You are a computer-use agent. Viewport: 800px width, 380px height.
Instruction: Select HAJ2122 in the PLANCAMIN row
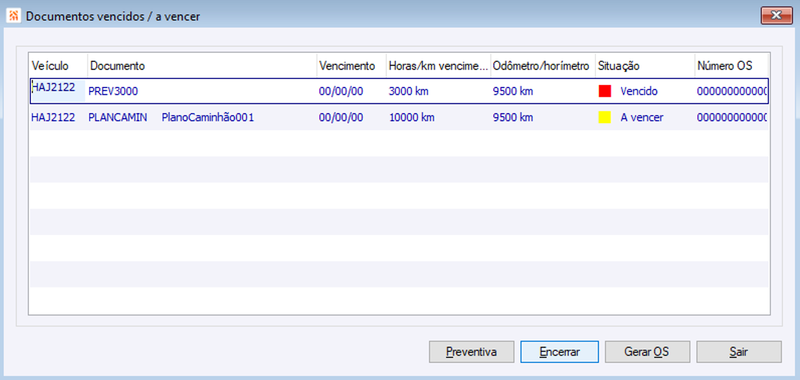[53, 118]
